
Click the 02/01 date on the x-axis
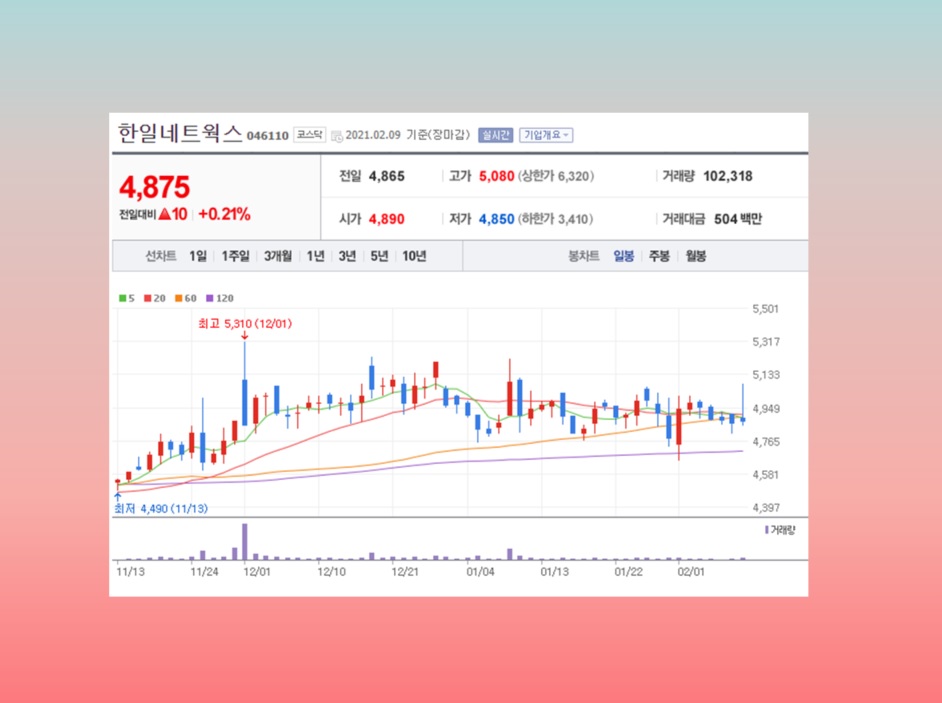click(x=691, y=572)
